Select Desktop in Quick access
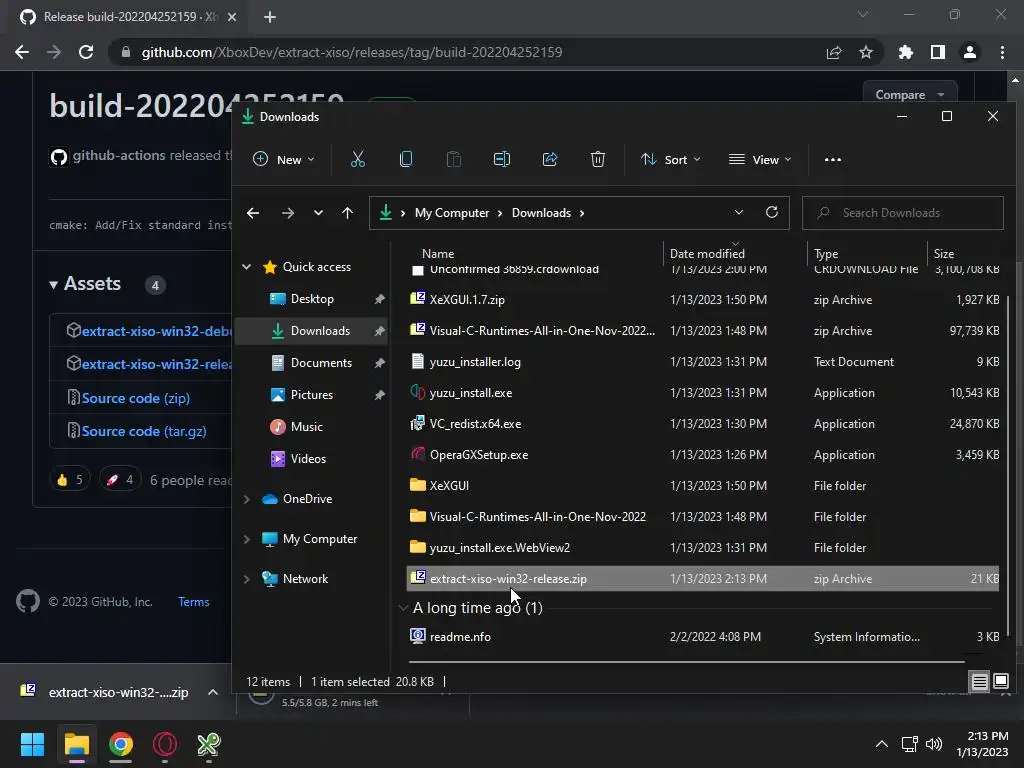The width and height of the screenshot is (1024, 768). point(312,299)
